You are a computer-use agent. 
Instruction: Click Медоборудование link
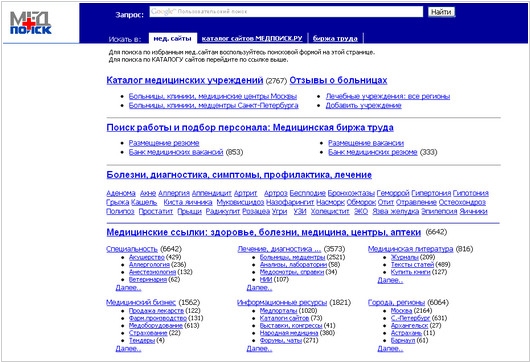click(155, 325)
